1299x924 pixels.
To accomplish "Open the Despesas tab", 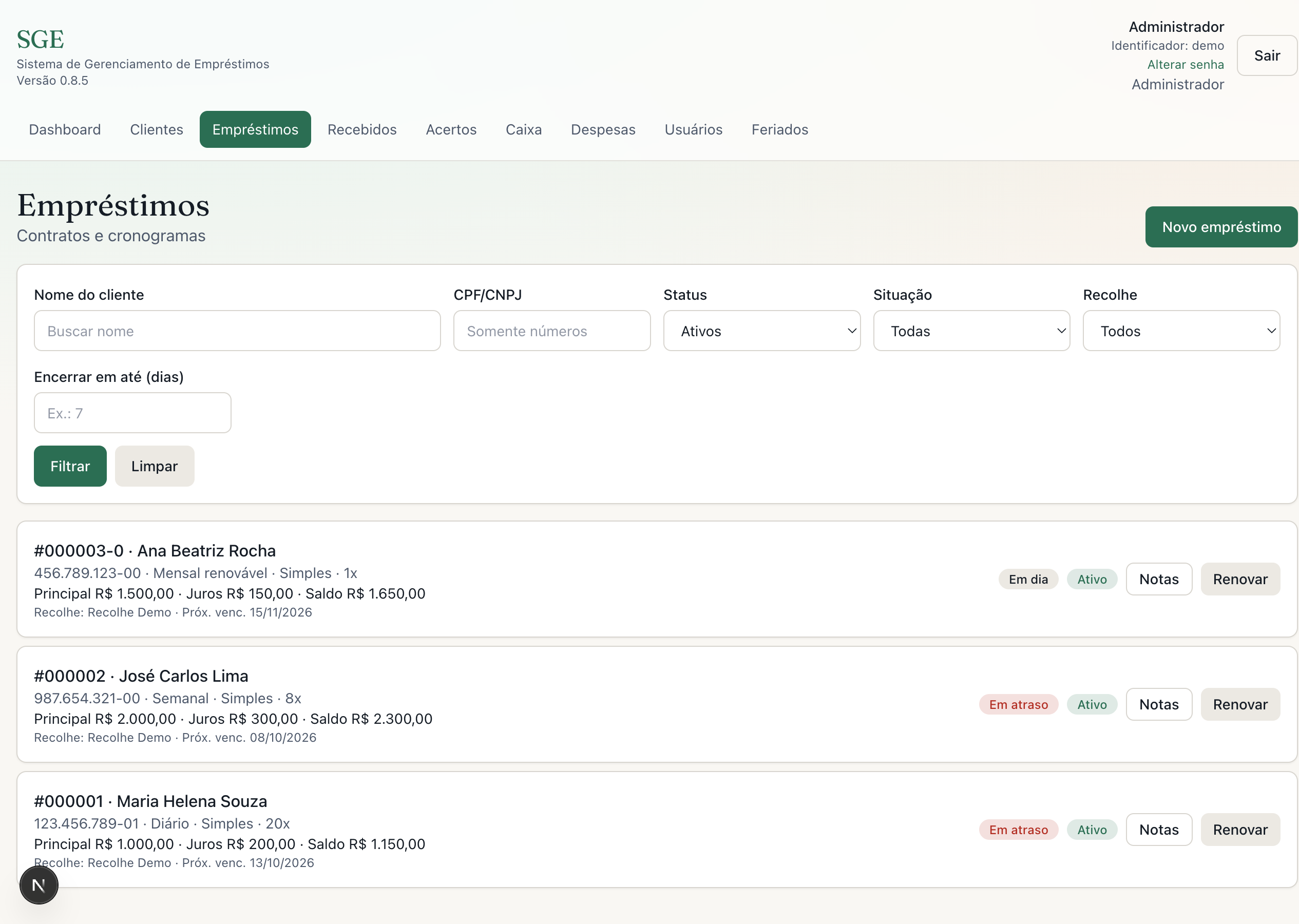I will pyautogui.click(x=603, y=130).
